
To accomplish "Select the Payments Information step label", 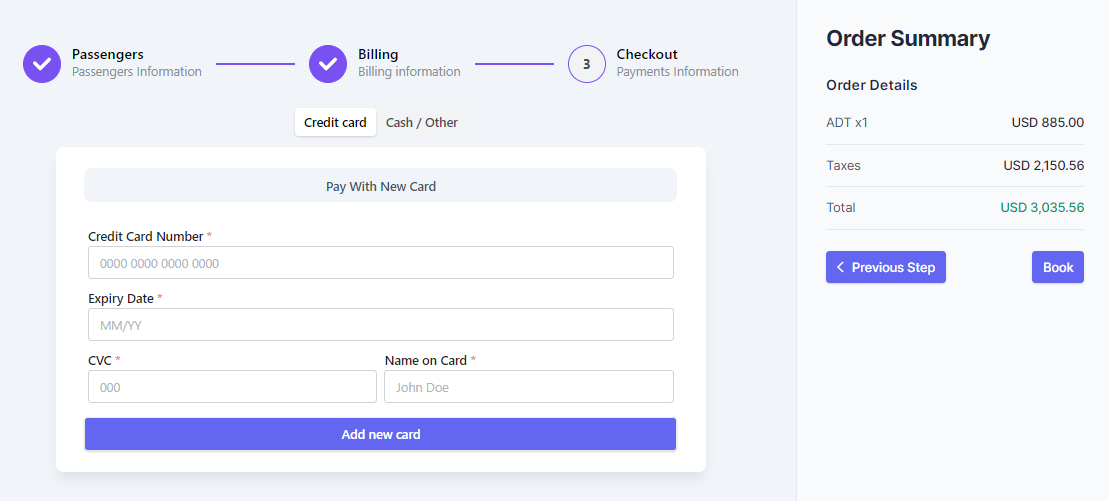I will click(x=677, y=72).
